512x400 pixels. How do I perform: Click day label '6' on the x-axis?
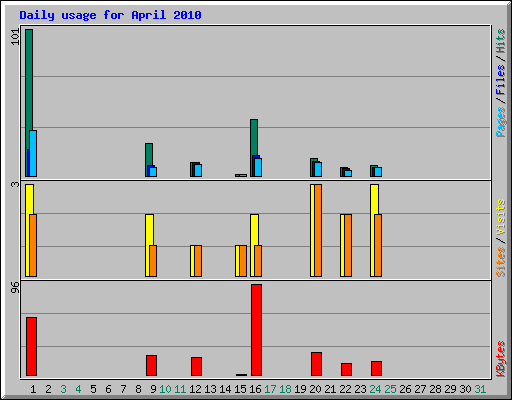pos(108,389)
